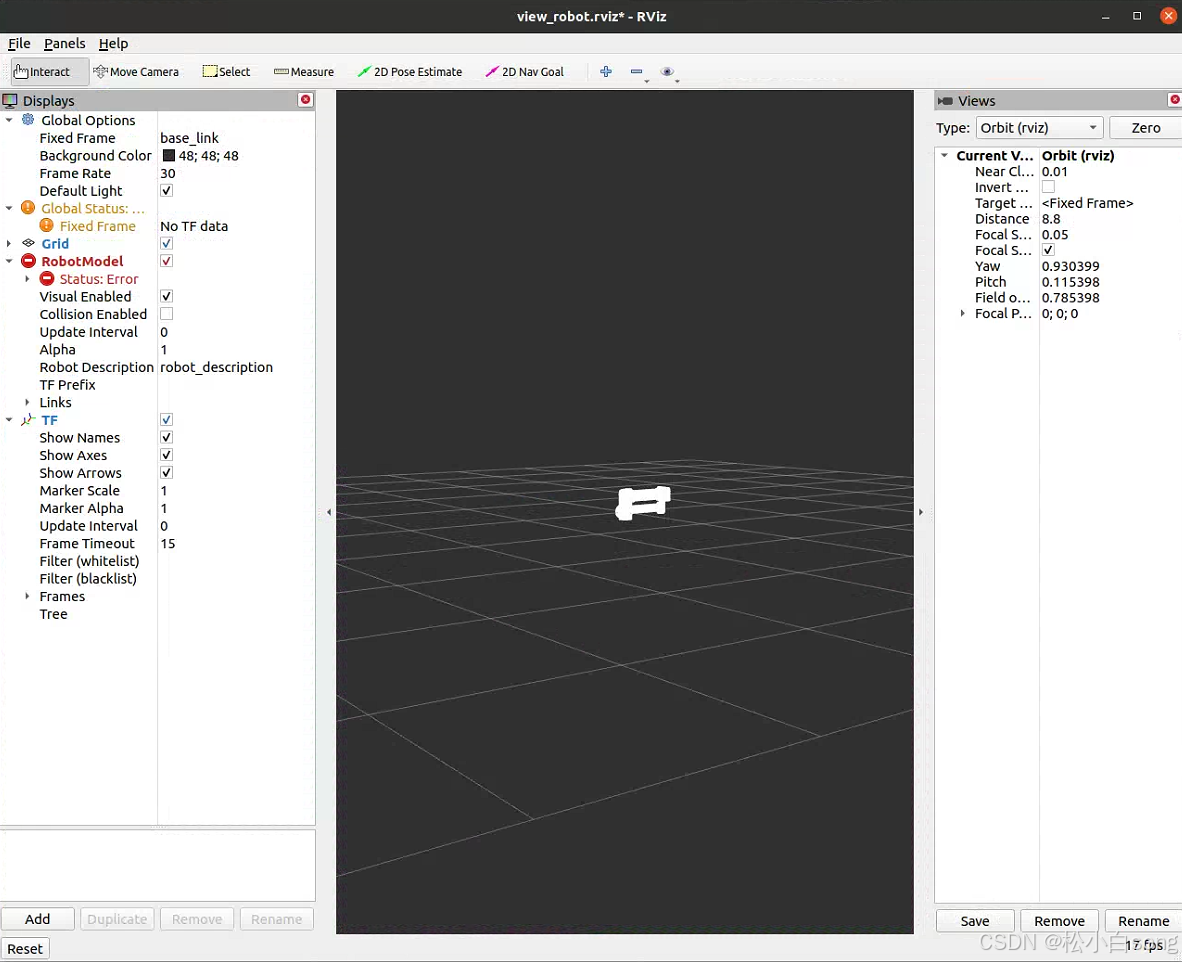Click the Status: Error red icon
This screenshot has height=962, width=1182.
tap(47, 278)
